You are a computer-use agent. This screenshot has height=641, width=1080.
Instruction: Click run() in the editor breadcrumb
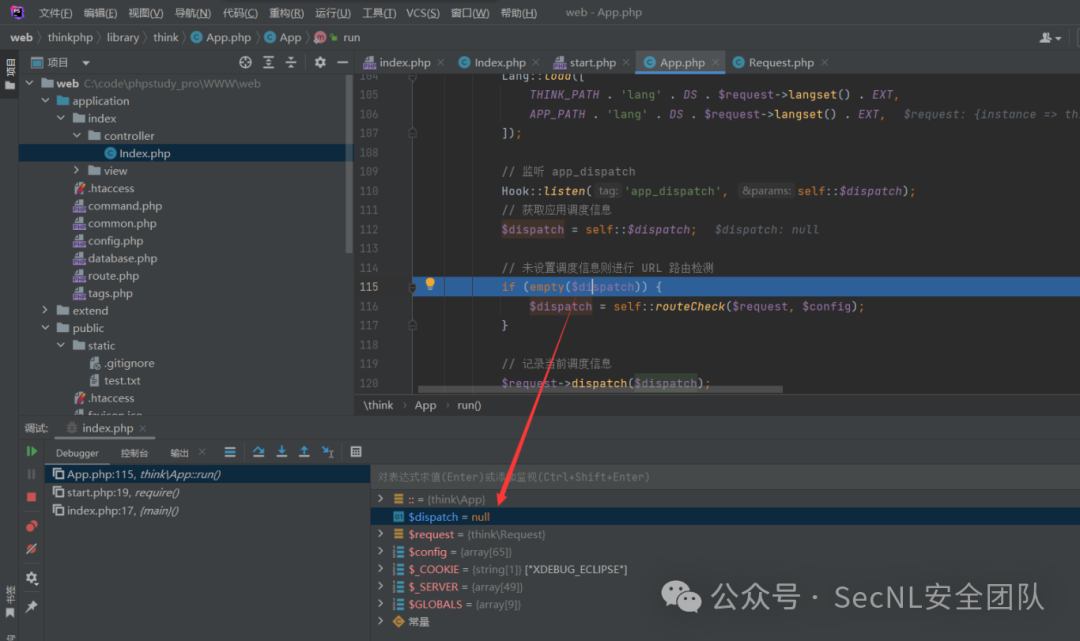coord(469,406)
